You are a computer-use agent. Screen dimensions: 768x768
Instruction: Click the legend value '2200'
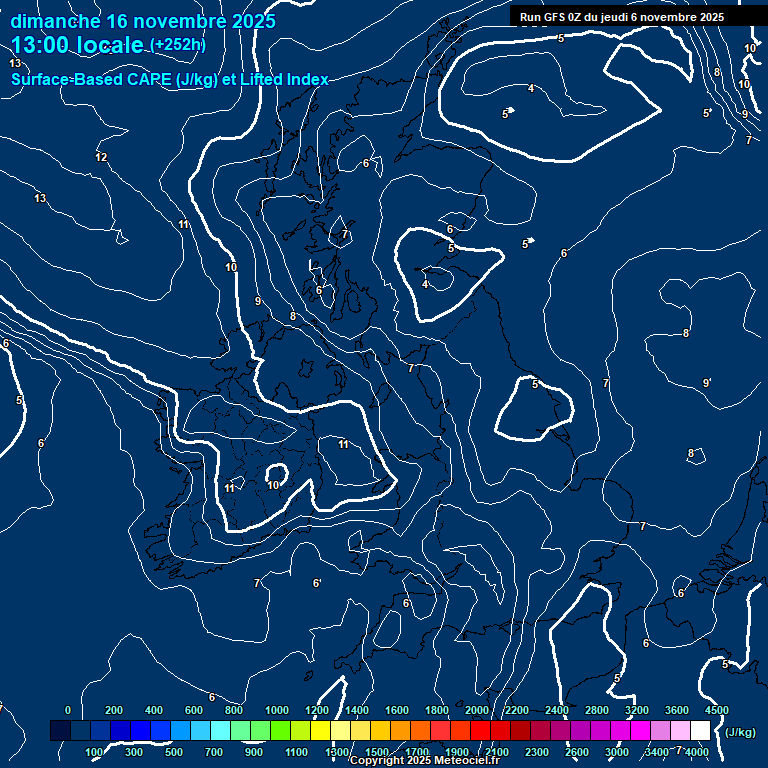tap(517, 710)
